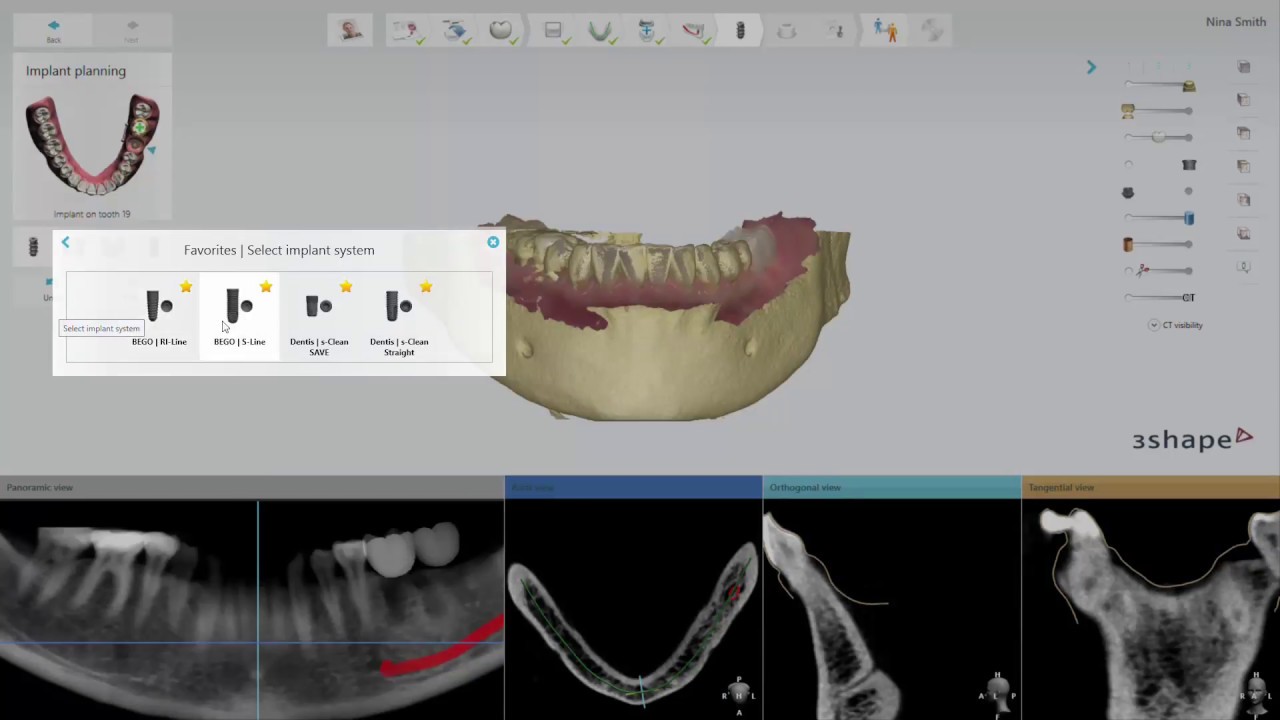Open the crown tooth design workflow step

[501, 31]
